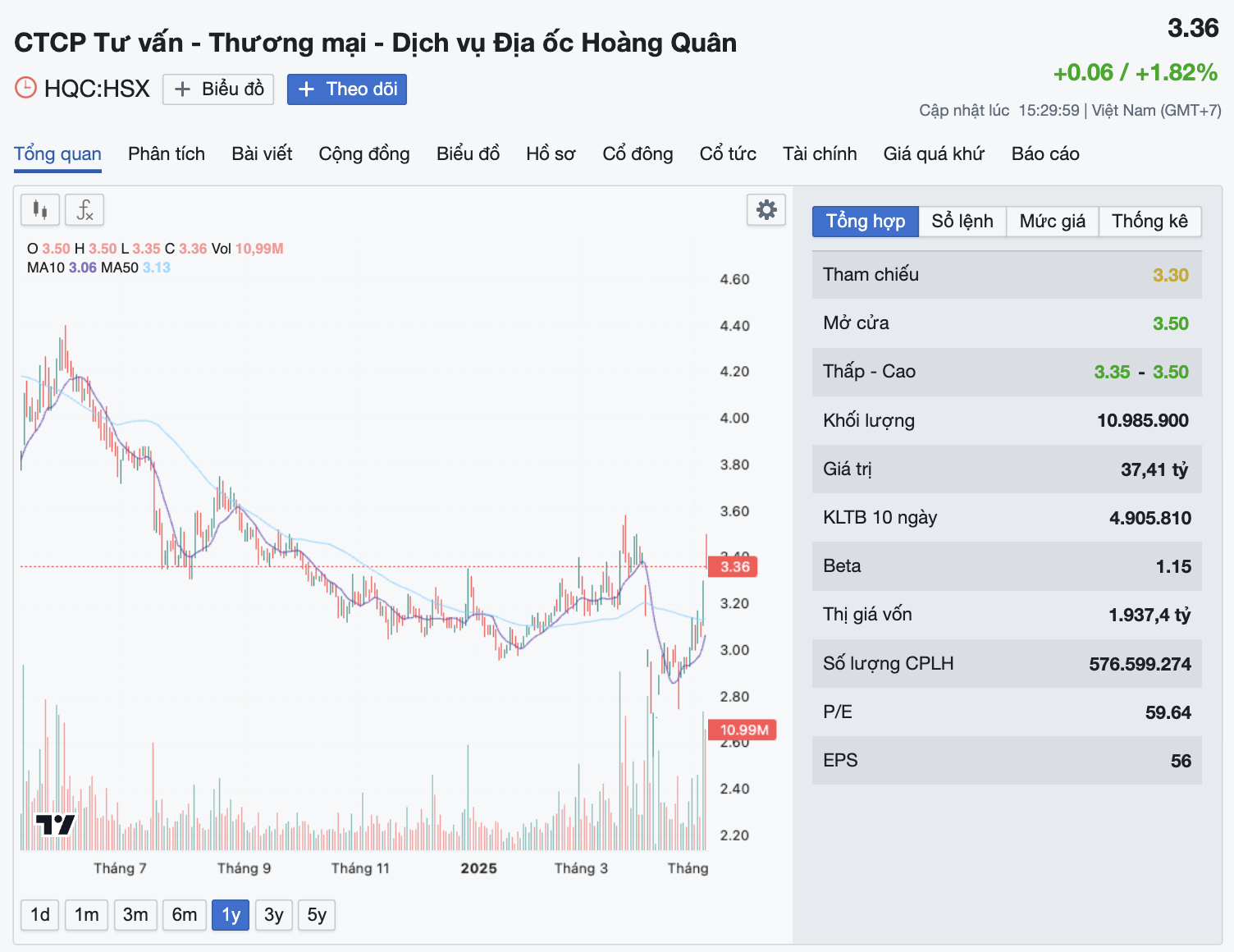Screen dimensions: 1234x952
Task: Select the Tổng hợp panel tab
Action: tap(866, 222)
